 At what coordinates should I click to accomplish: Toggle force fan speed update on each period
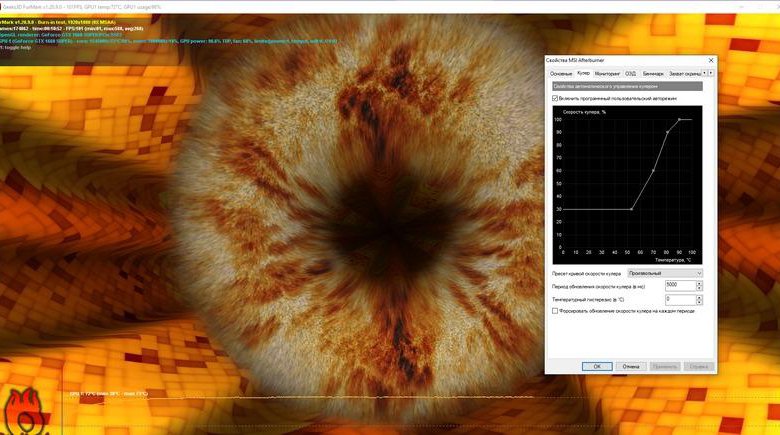tap(555, 311)
